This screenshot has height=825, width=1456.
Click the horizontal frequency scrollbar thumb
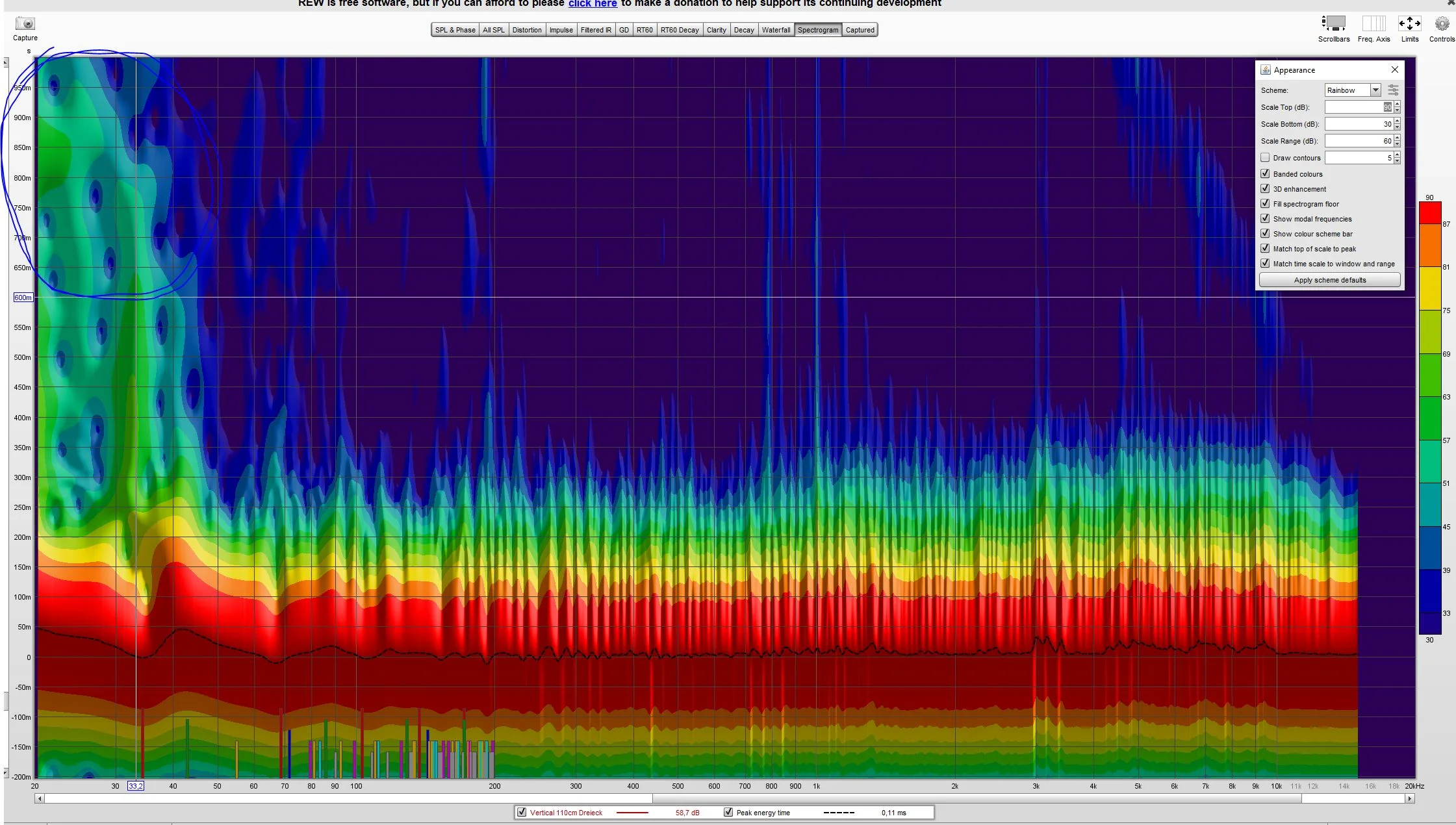[x=977, y=798]
